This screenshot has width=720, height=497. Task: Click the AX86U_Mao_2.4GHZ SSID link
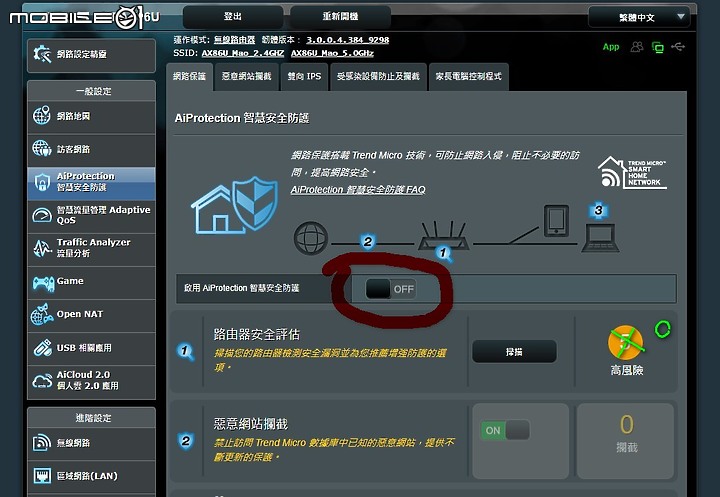pos(242,54)
